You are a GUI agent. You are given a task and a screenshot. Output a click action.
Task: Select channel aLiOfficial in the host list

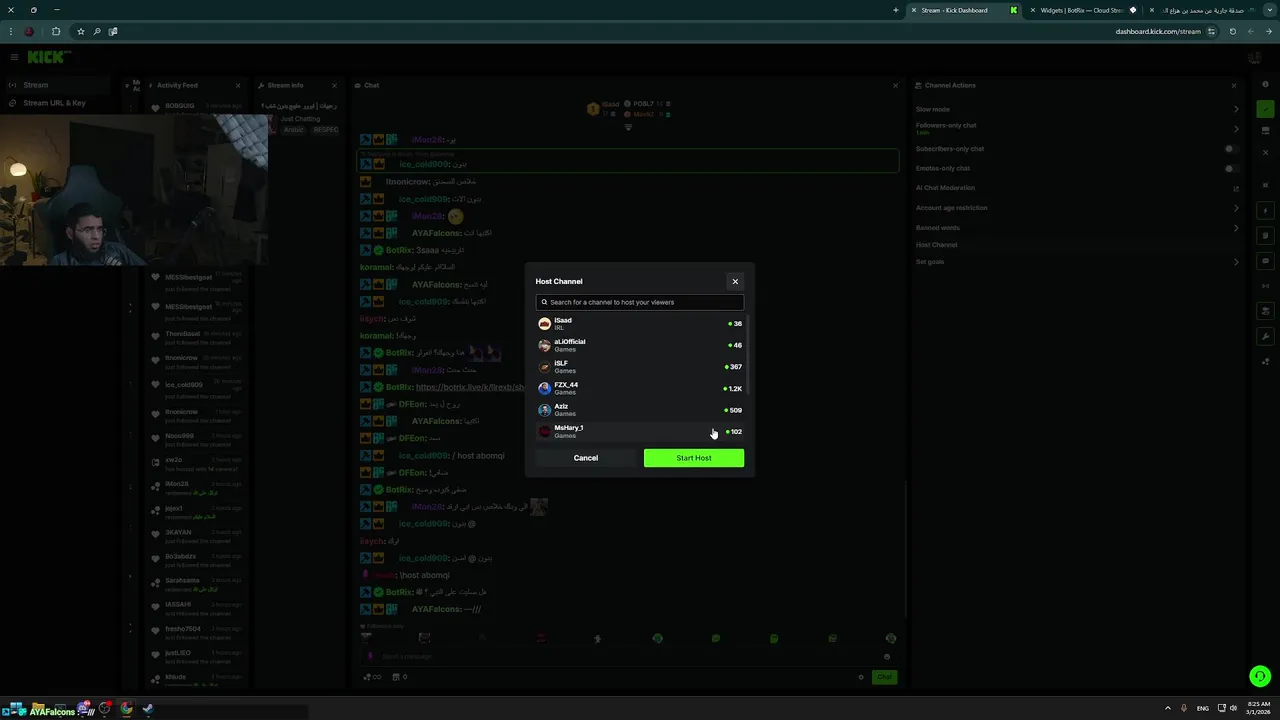tap(640, 345)
